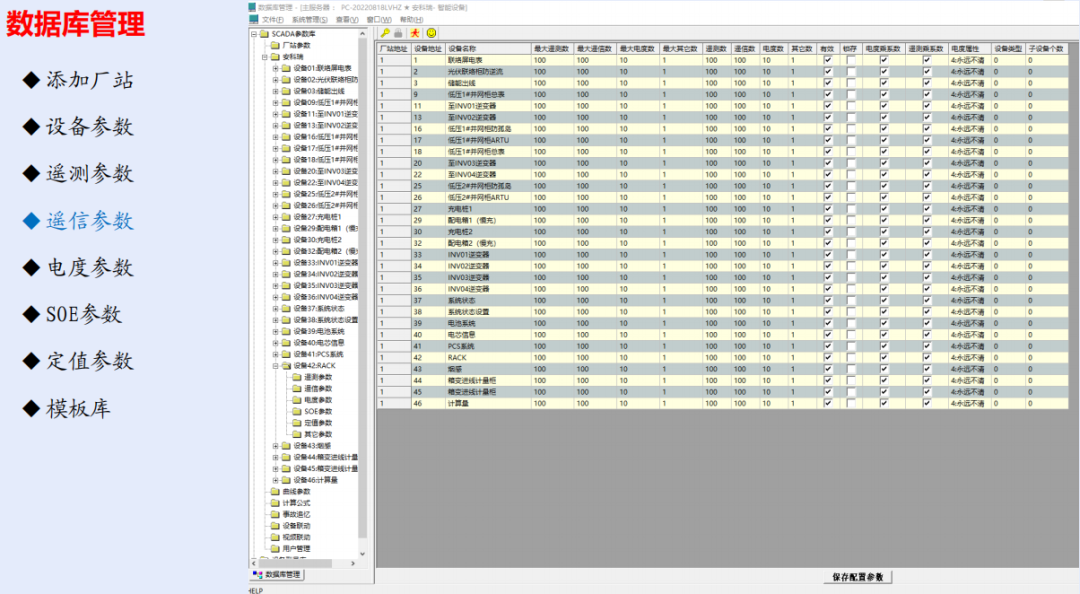Click the 最大遥测数 column header
Screen dimensions: 1080x594
point(552,49)
